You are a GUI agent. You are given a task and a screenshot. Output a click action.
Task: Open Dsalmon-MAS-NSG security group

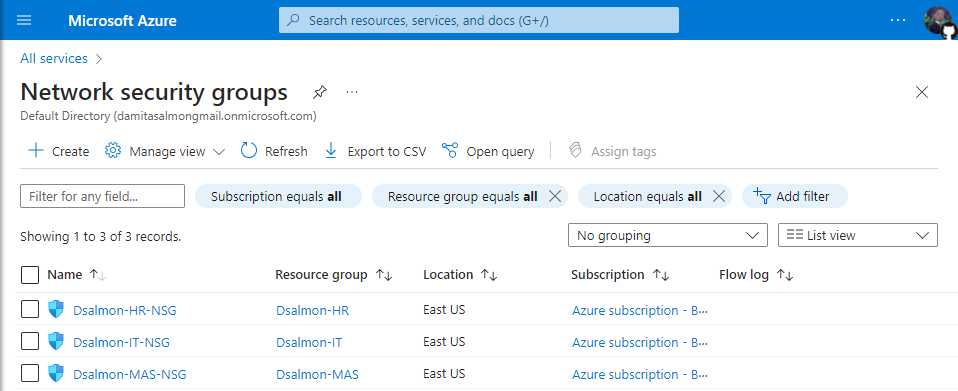click(x=130, y=374)
